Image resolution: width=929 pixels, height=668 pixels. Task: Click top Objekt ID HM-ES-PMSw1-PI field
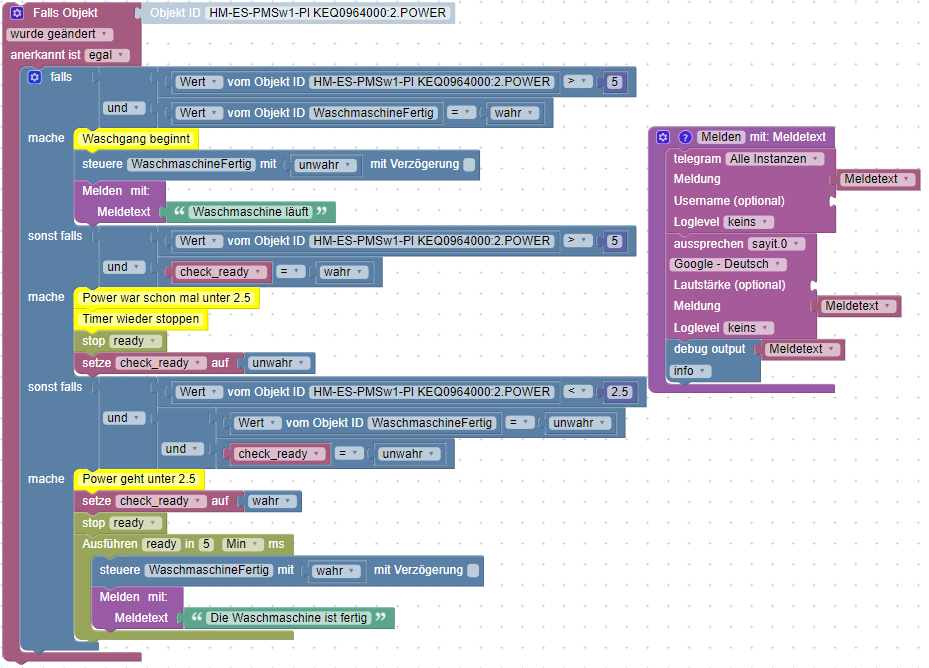click(x=327, y=13)
